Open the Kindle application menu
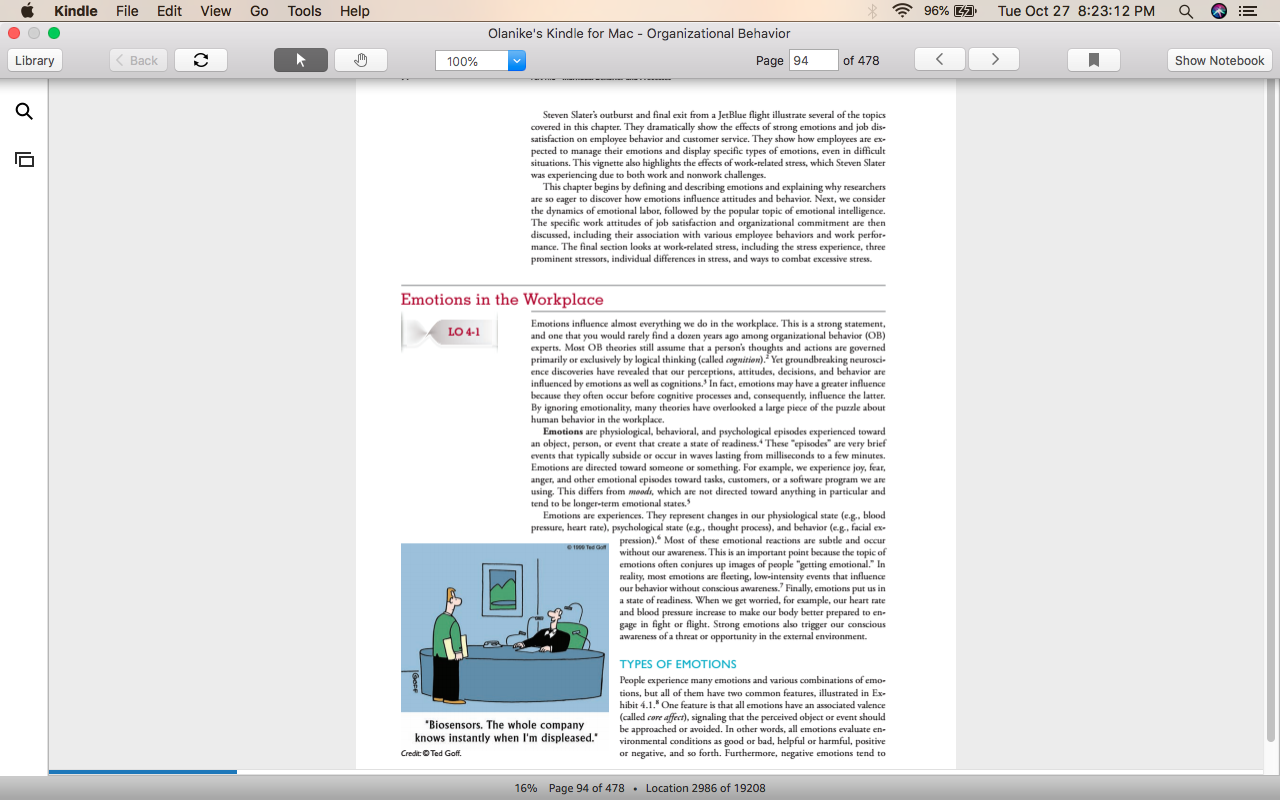 point(75,11)
